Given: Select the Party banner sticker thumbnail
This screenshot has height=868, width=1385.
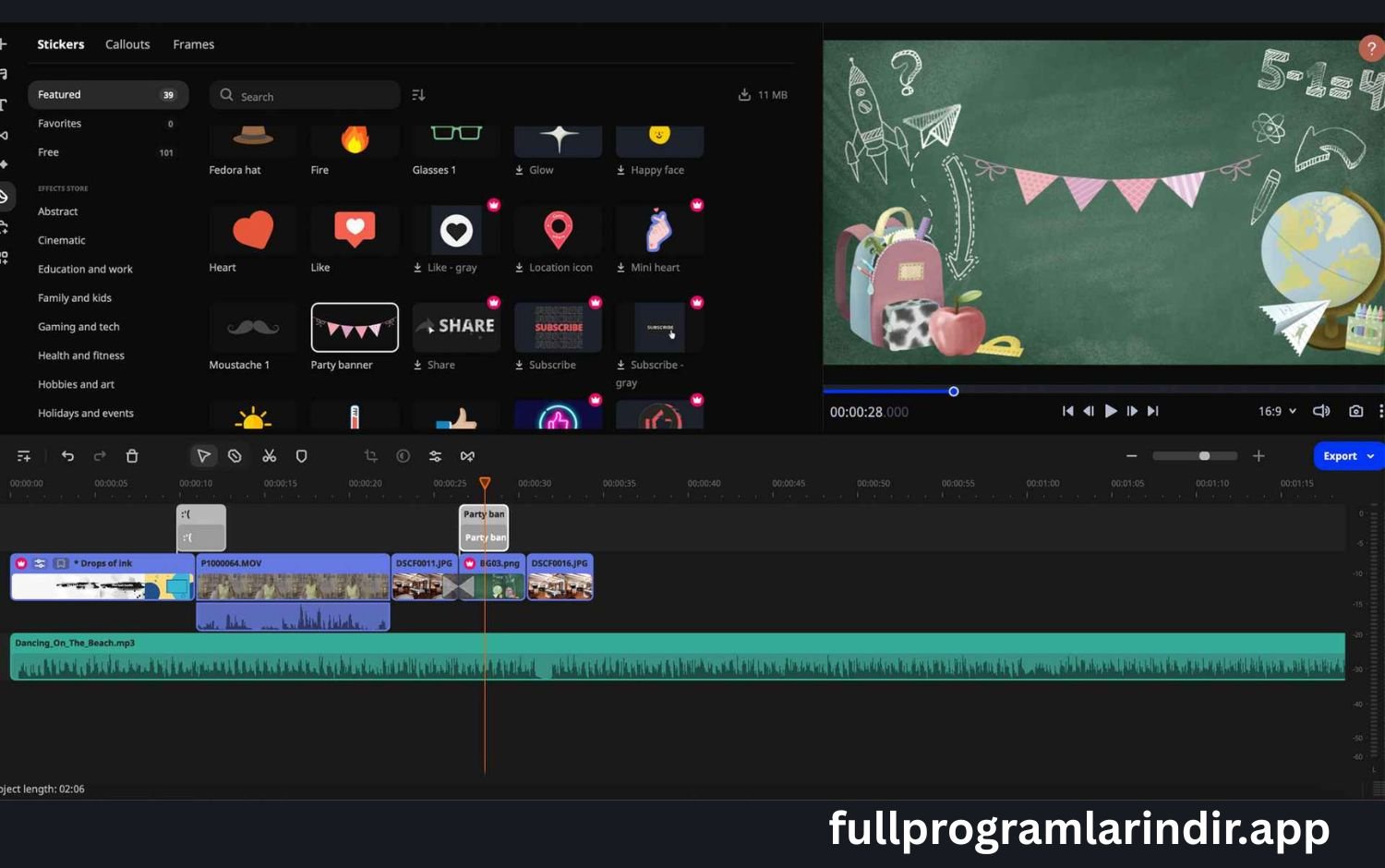Looking at the screenshot, I should (355, 328).
